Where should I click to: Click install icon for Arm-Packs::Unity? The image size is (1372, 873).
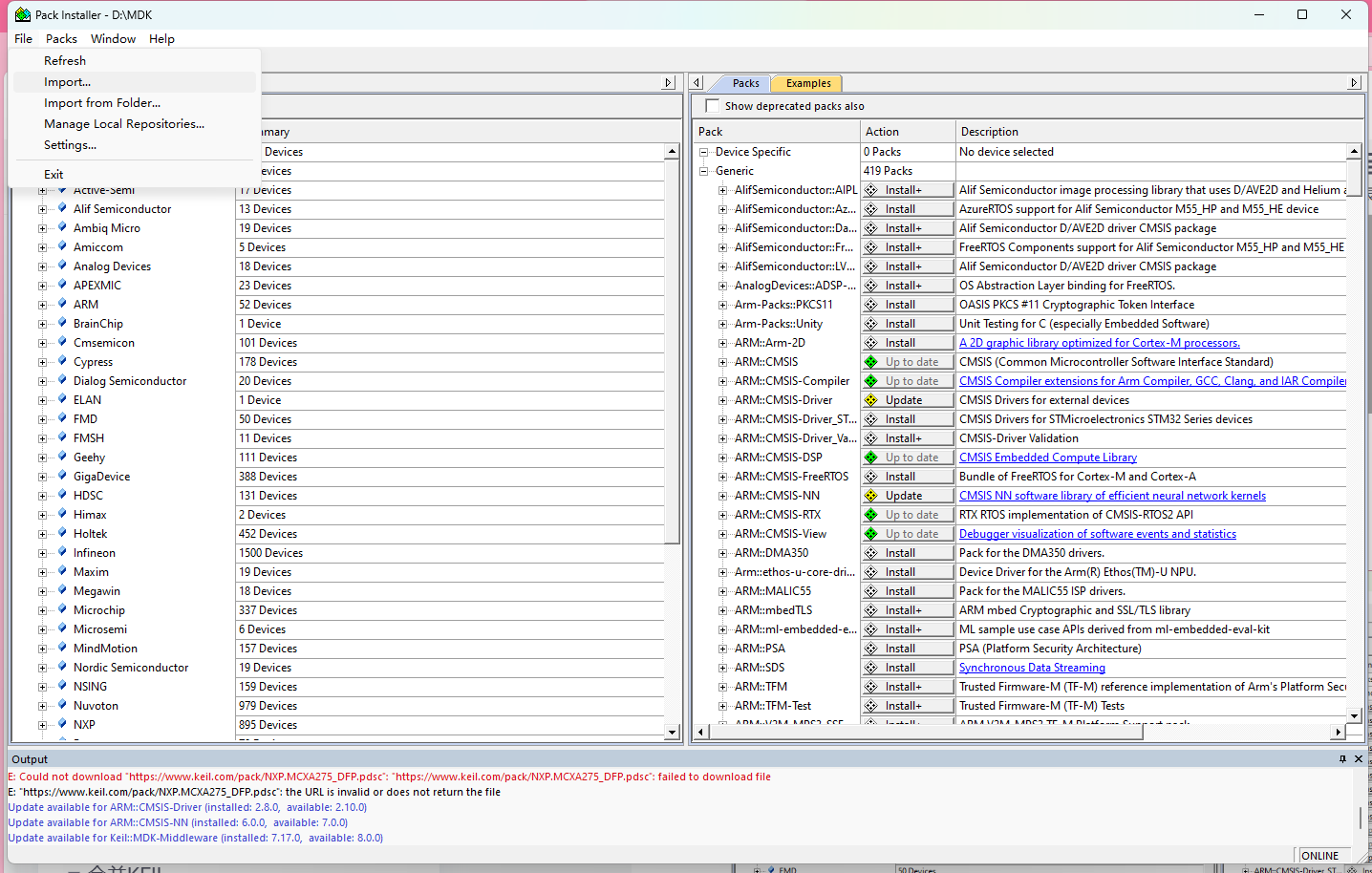click(871, 324)
